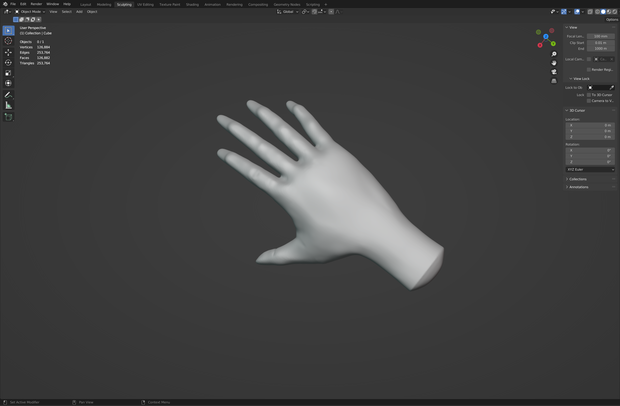Pick the Measure tool

[x=8, y=105]
